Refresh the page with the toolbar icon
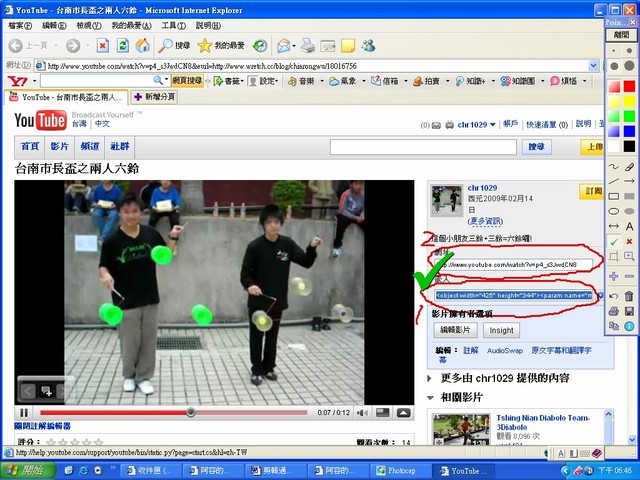Screen dimensions: 640x480 click(123, 46)
